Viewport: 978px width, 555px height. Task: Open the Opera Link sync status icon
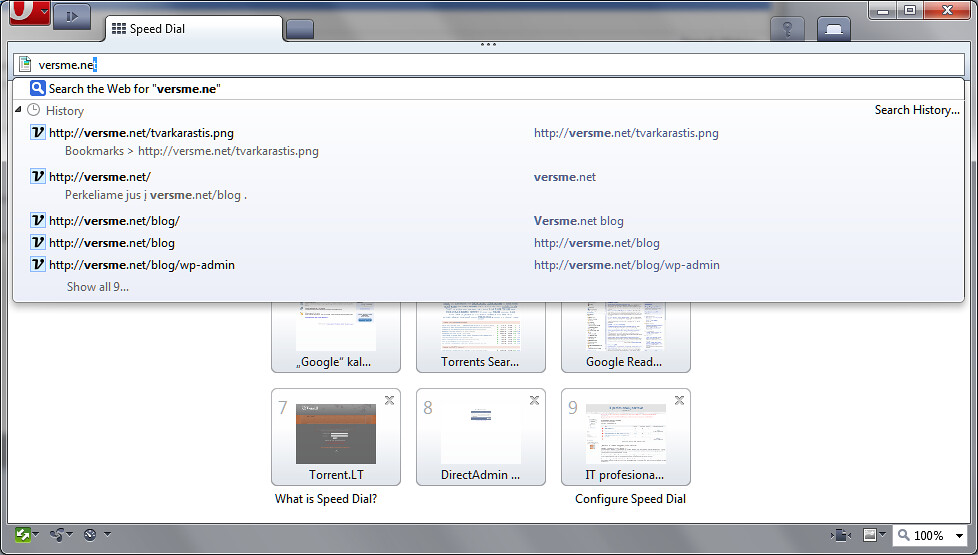pos(22,535)
